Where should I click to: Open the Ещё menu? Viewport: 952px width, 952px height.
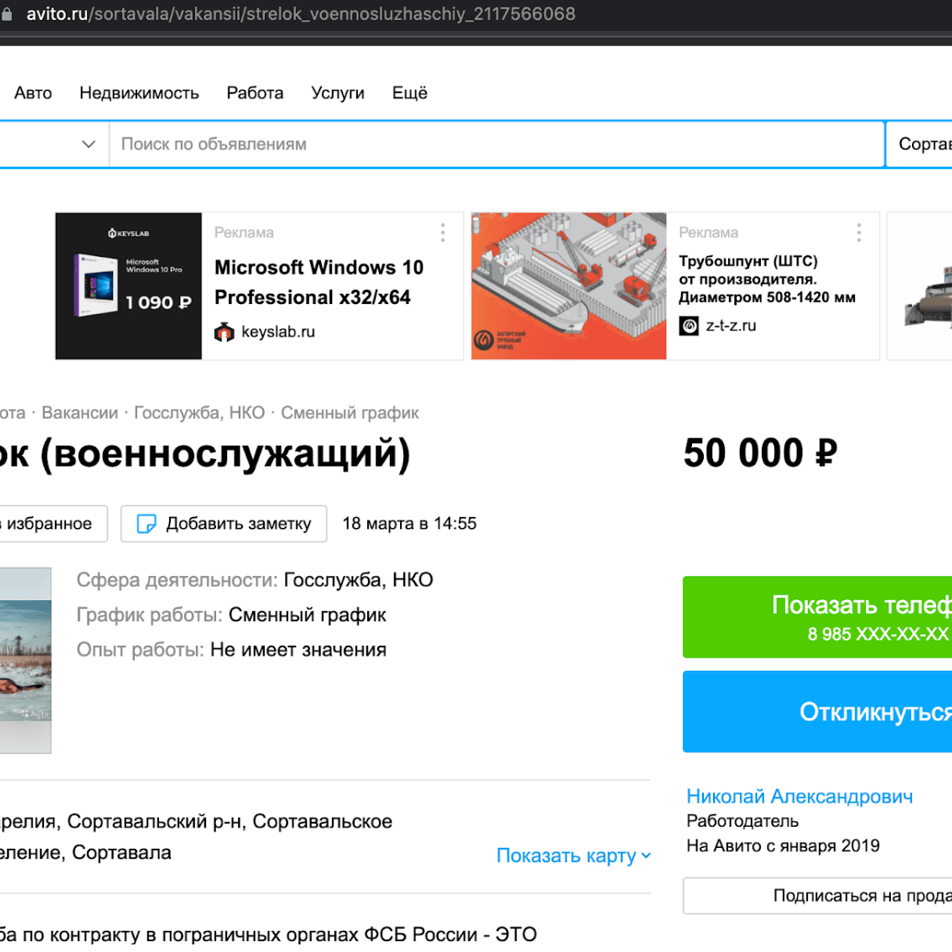click(x=410, y=93)
